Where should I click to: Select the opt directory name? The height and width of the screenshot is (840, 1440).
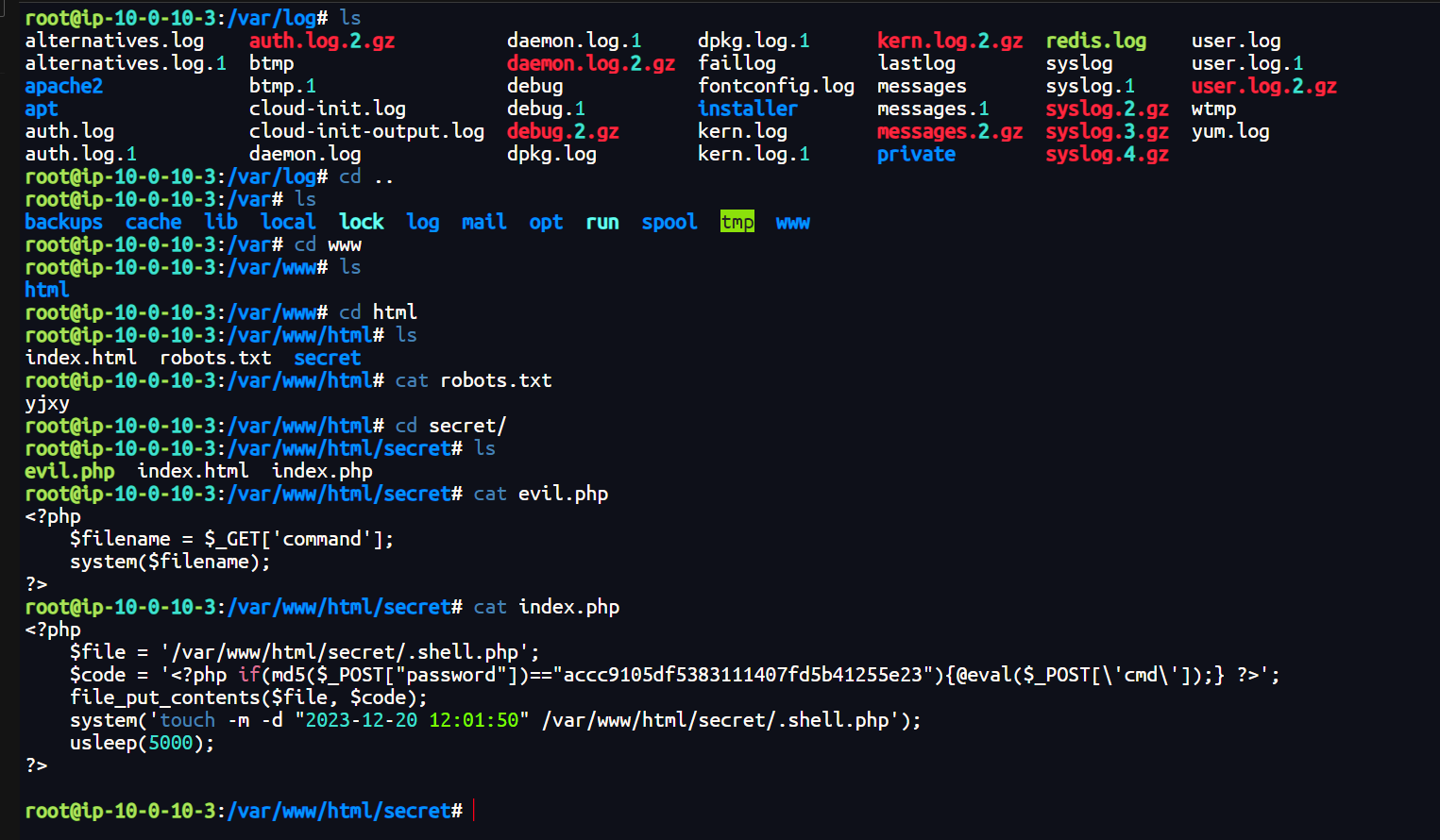(x=546, y=222)
